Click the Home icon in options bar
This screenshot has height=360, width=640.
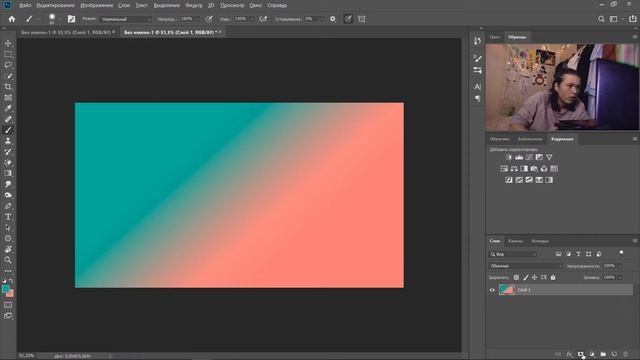[11, 19]
